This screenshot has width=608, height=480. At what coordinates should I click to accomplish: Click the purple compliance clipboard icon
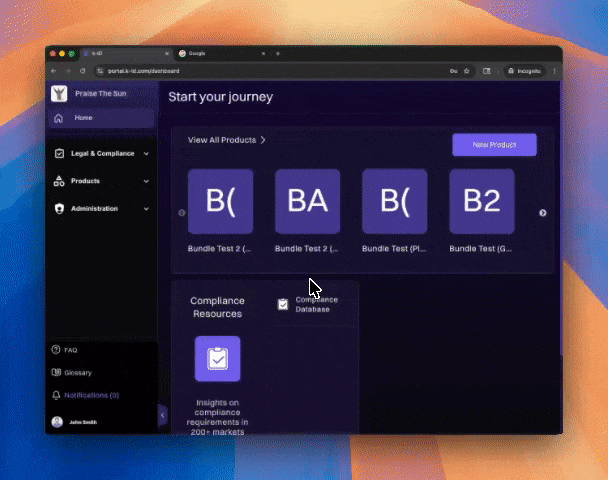tap(217, 358)
